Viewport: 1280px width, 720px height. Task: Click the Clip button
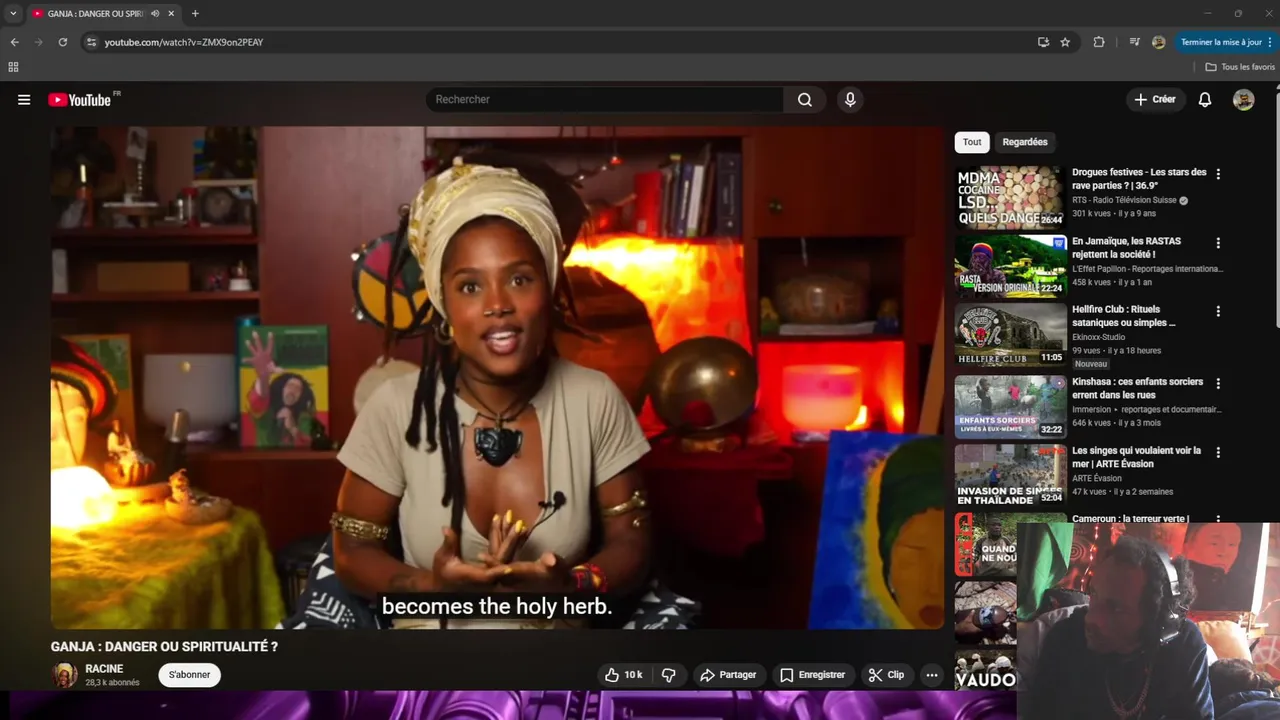[x=886, y=675]
